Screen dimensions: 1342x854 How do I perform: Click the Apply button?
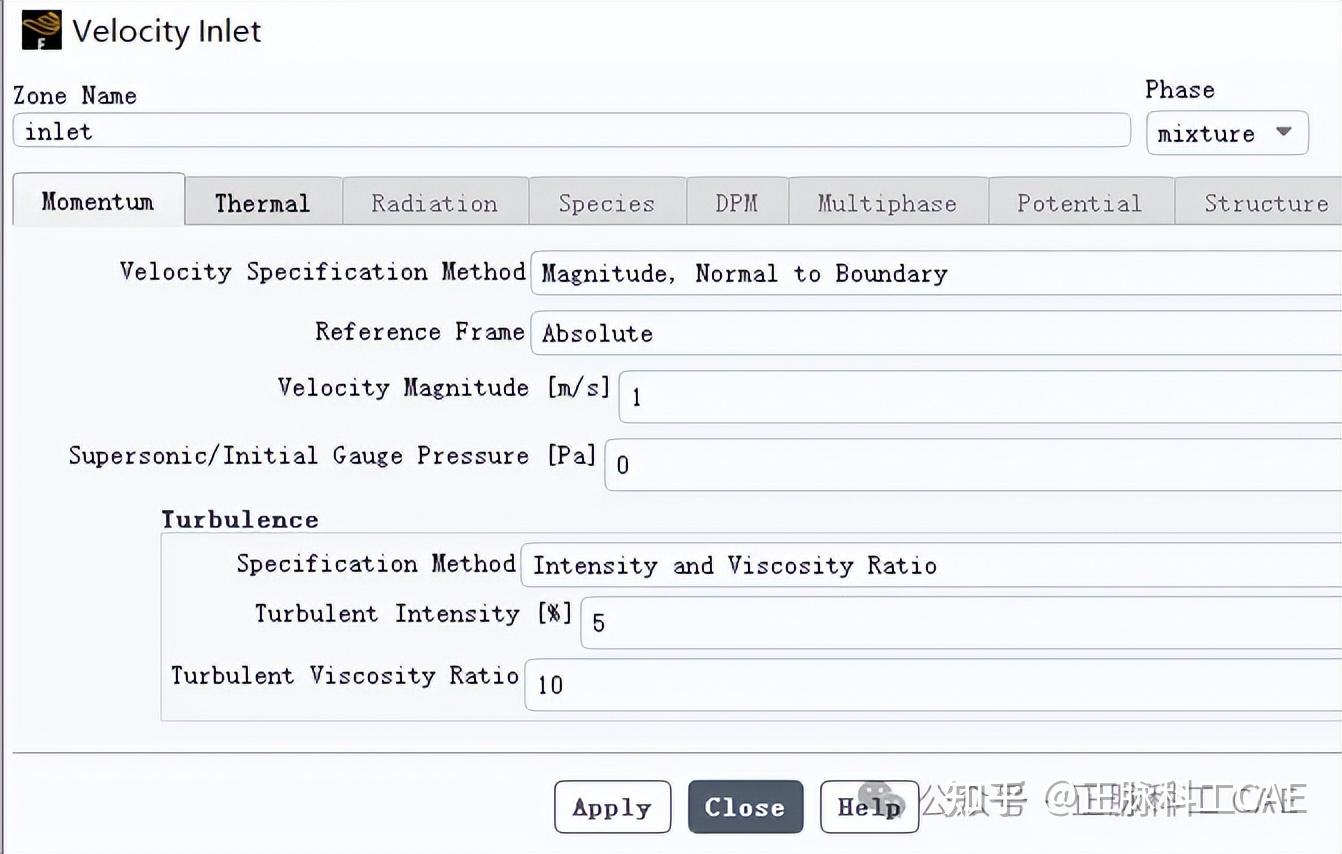(x=612, y=807)
